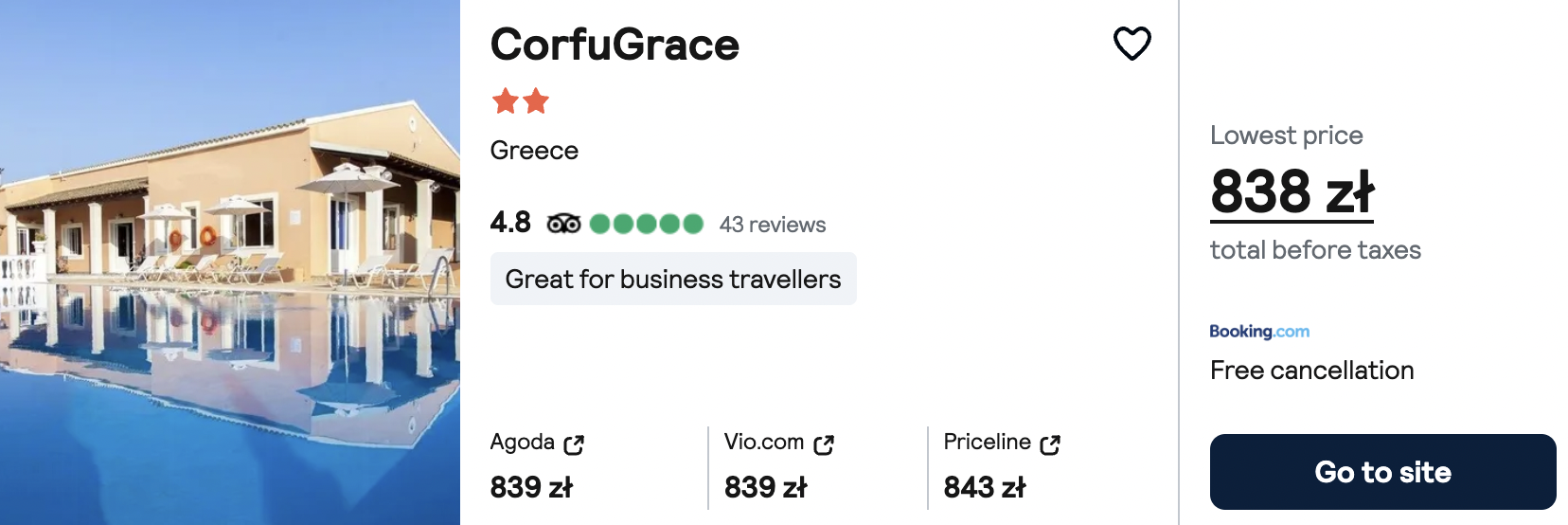Click the Free cancellation text

[x=1311, y=371]
